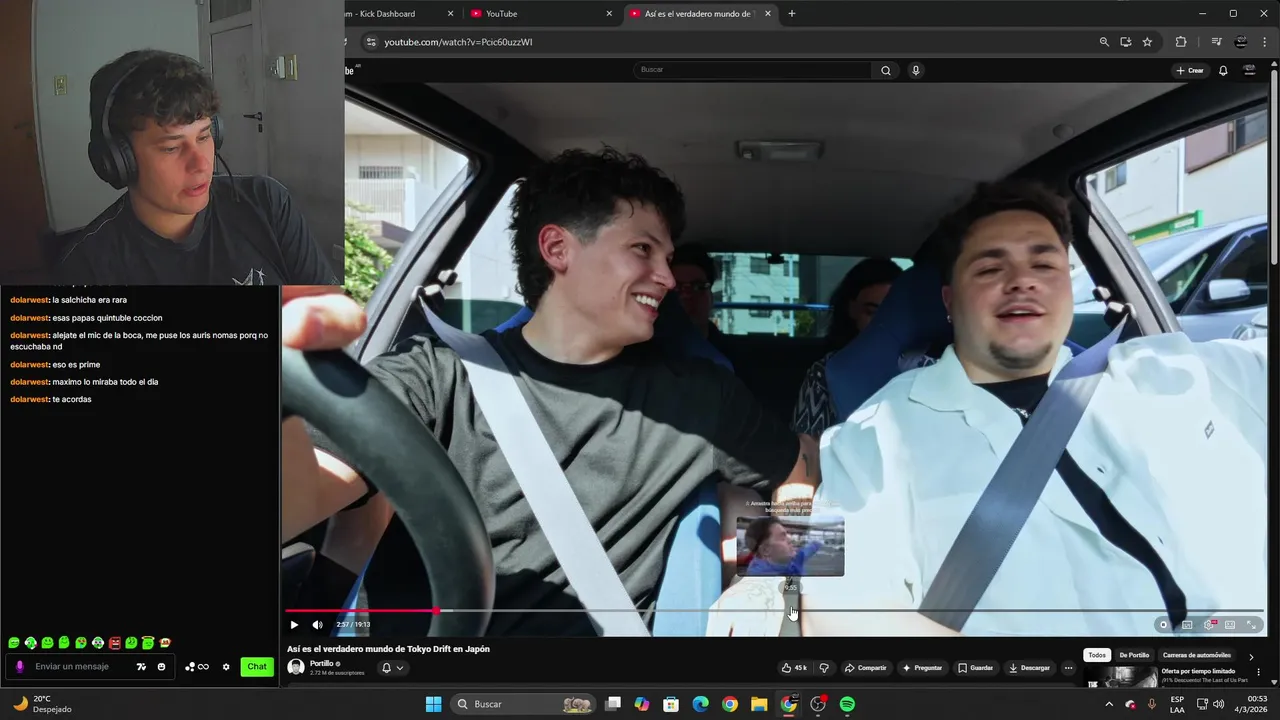Click the Crear button on YouTube
The image size is (1280, 720).
pyautogui.click(x=1190, y=70)
